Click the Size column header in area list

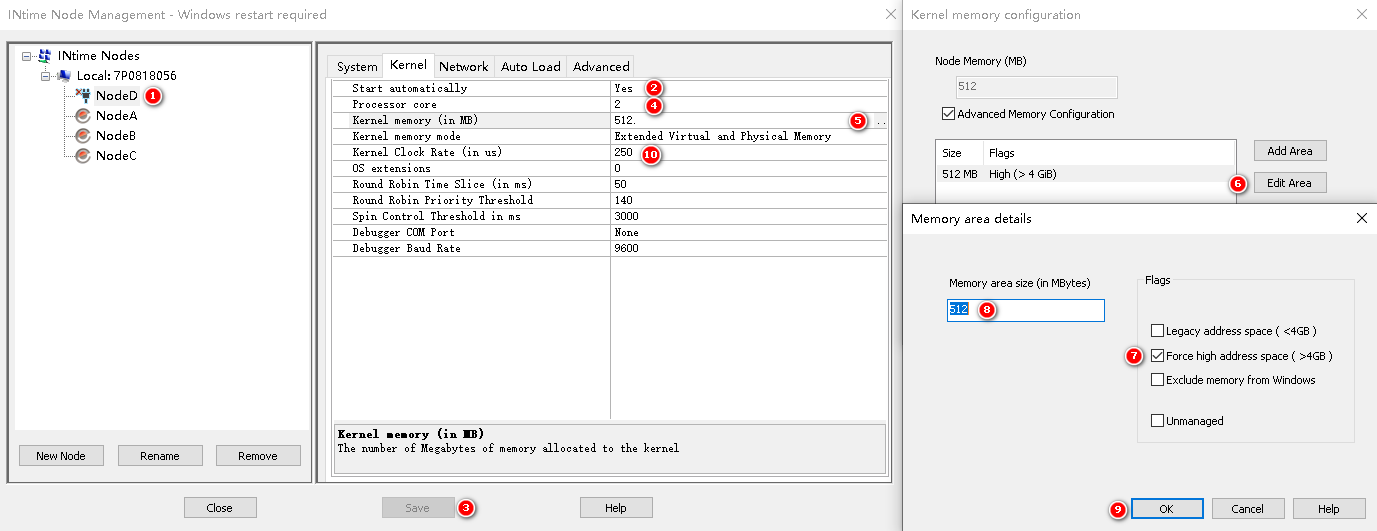(960, 153)
